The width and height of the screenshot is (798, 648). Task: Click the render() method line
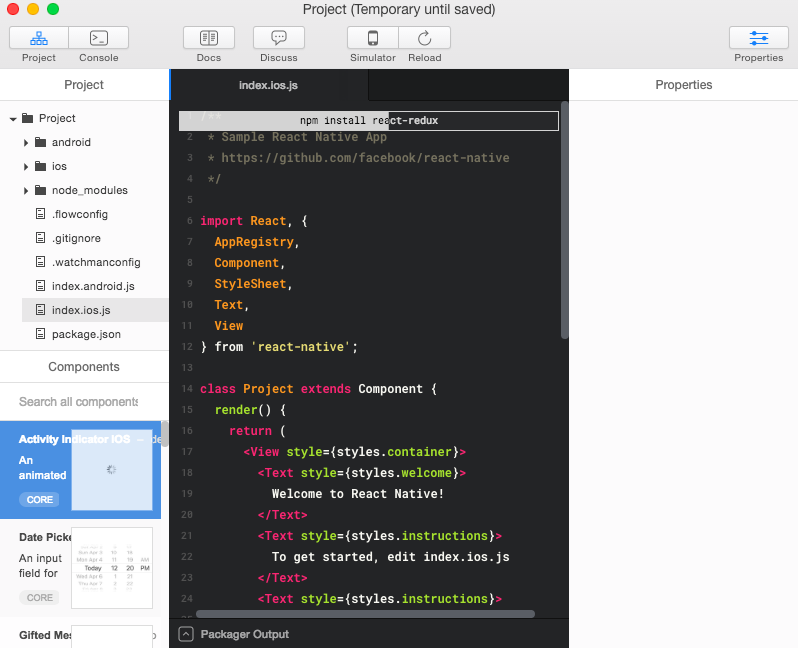tap(250, 410)
